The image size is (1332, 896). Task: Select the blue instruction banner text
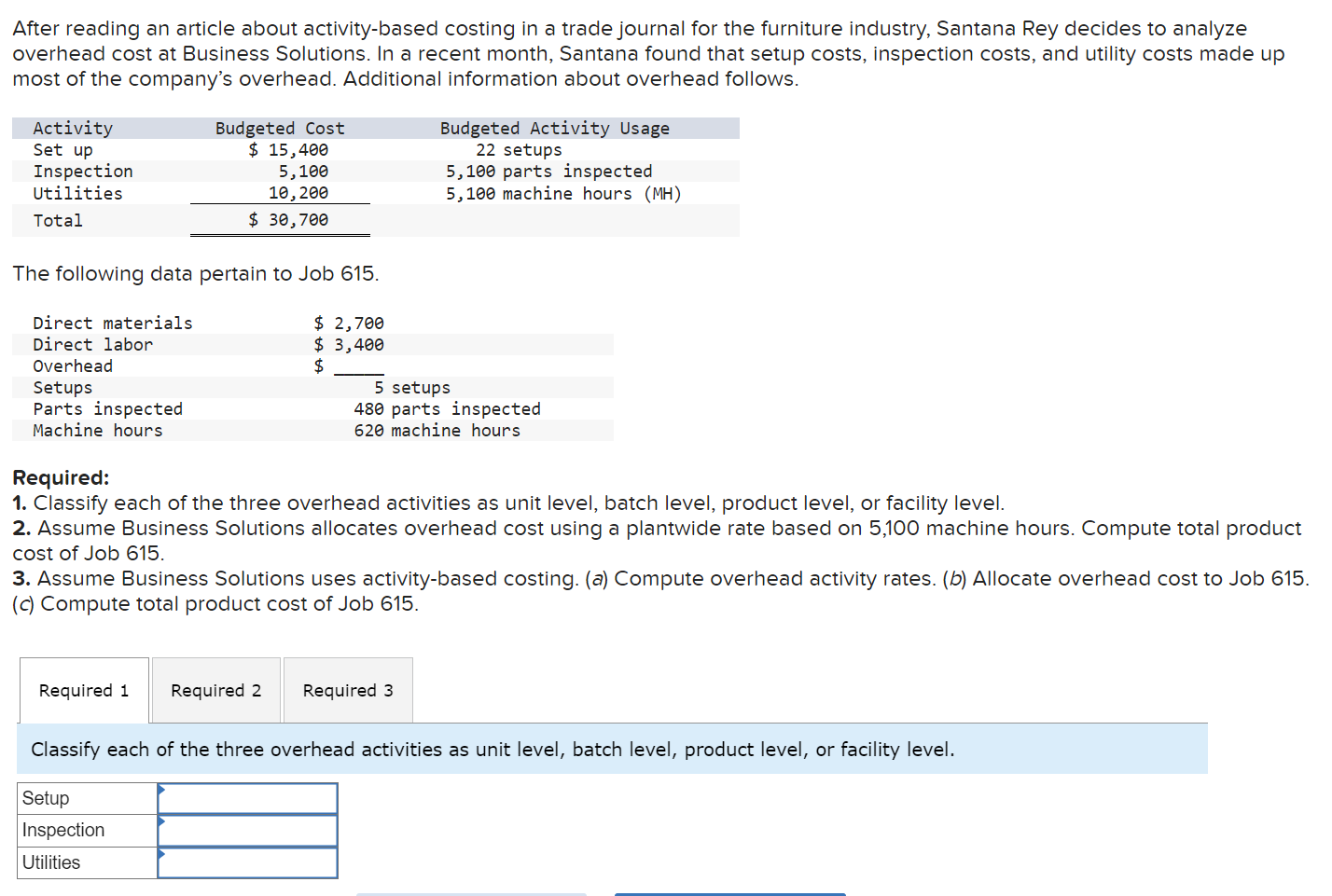493,749
